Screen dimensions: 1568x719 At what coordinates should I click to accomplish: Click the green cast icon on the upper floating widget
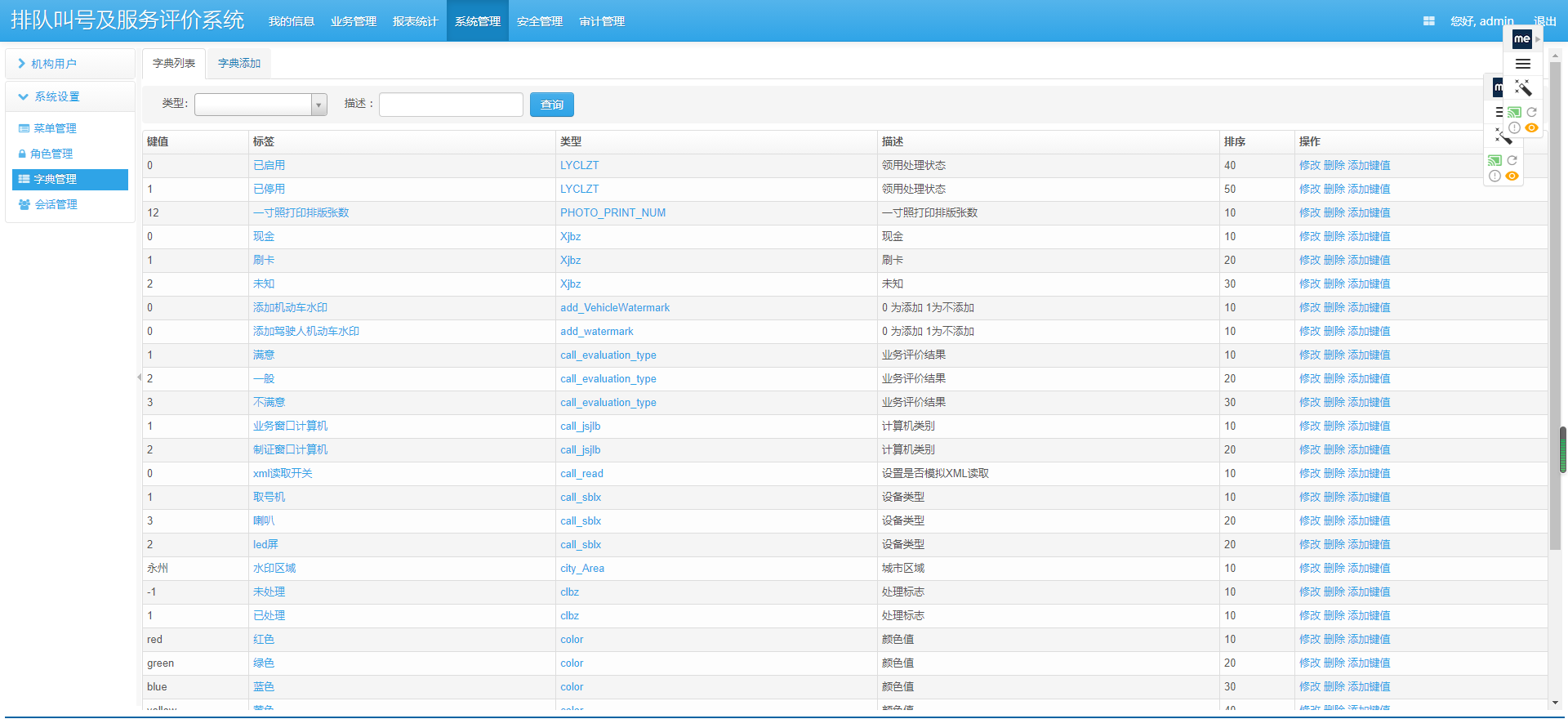tap(1514, 112)
